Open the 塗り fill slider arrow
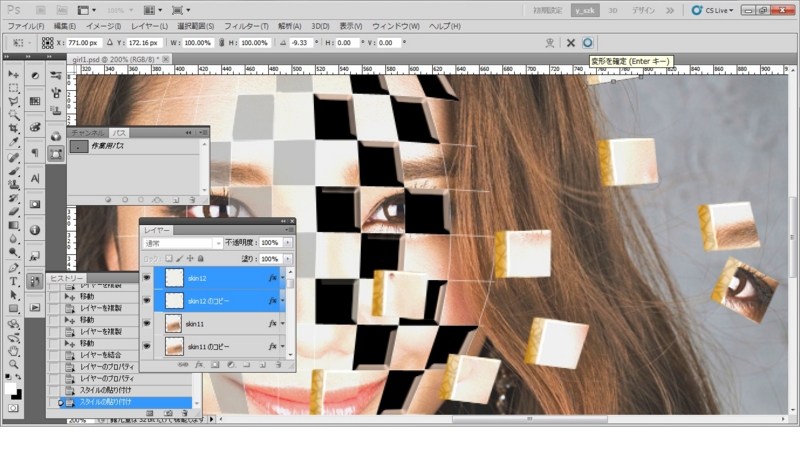The height and width of the screenshot is (450, 800). [x=288, y=259]
